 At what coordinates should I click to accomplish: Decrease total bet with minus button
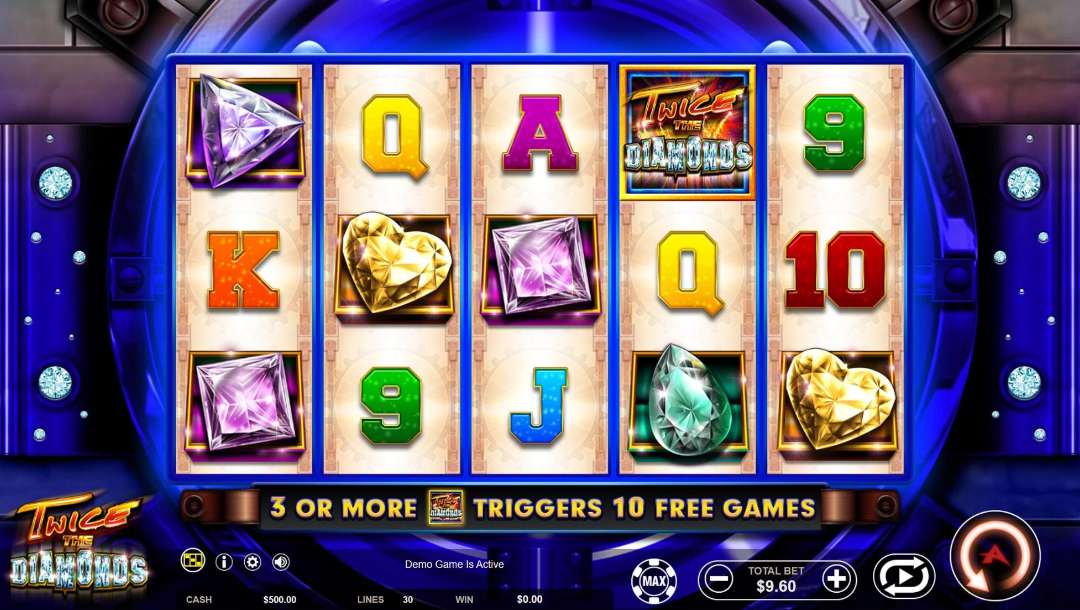tap(718, 579)
